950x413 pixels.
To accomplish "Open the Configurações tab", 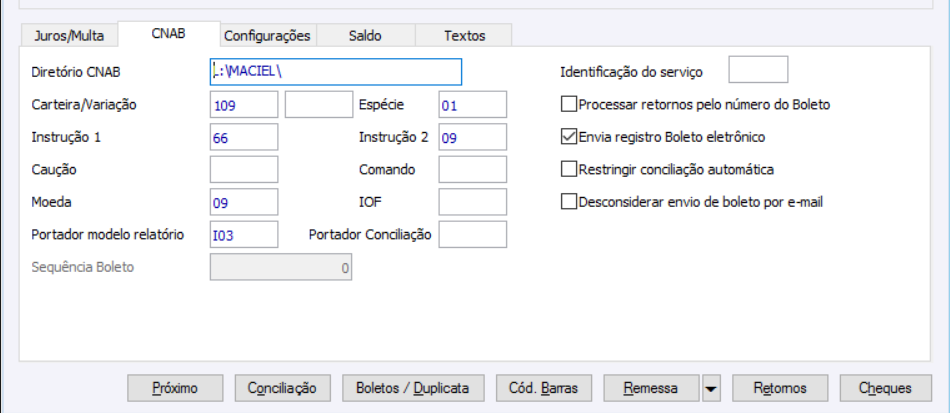I will [x=267, y=35].
